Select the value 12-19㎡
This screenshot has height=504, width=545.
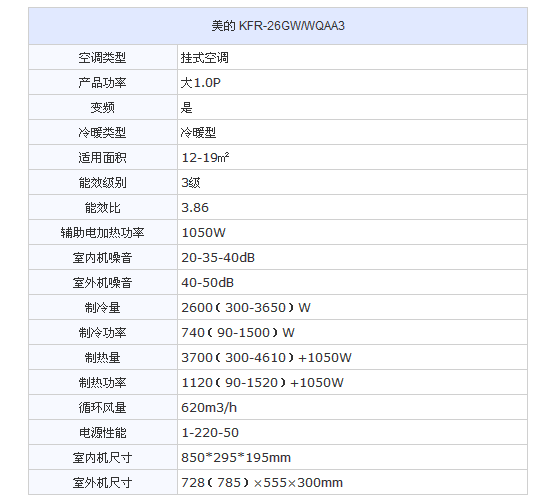pyautogui.click(x=205, y=158)
